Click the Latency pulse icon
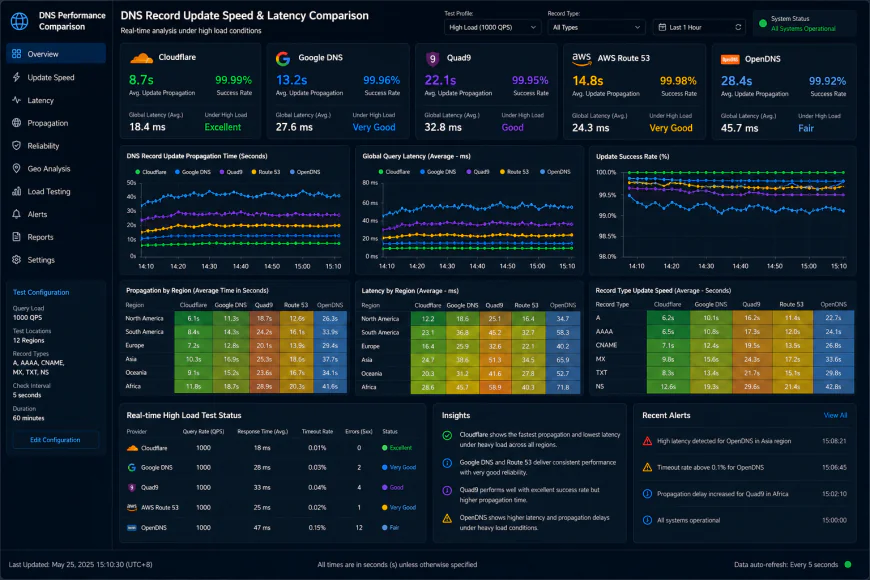Viewport: 870px width, 580px height. [17, 100]
